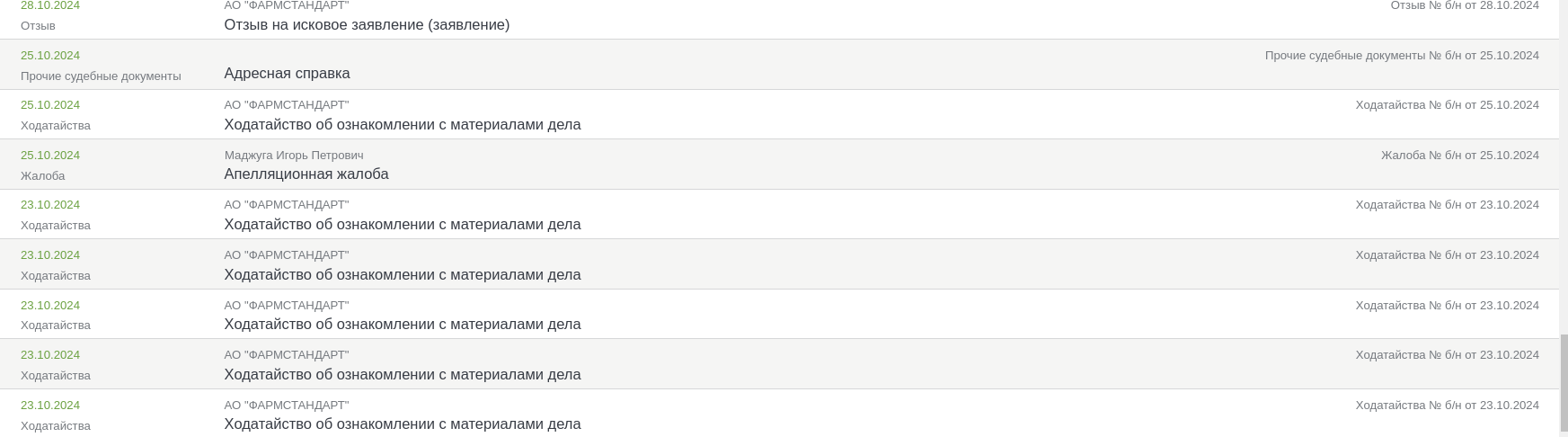Image resolution: width=1568 pixels, height=437 pixels.
Task: Click the vertical scrollbar thumb on the right
Action: click(1564, 383)
